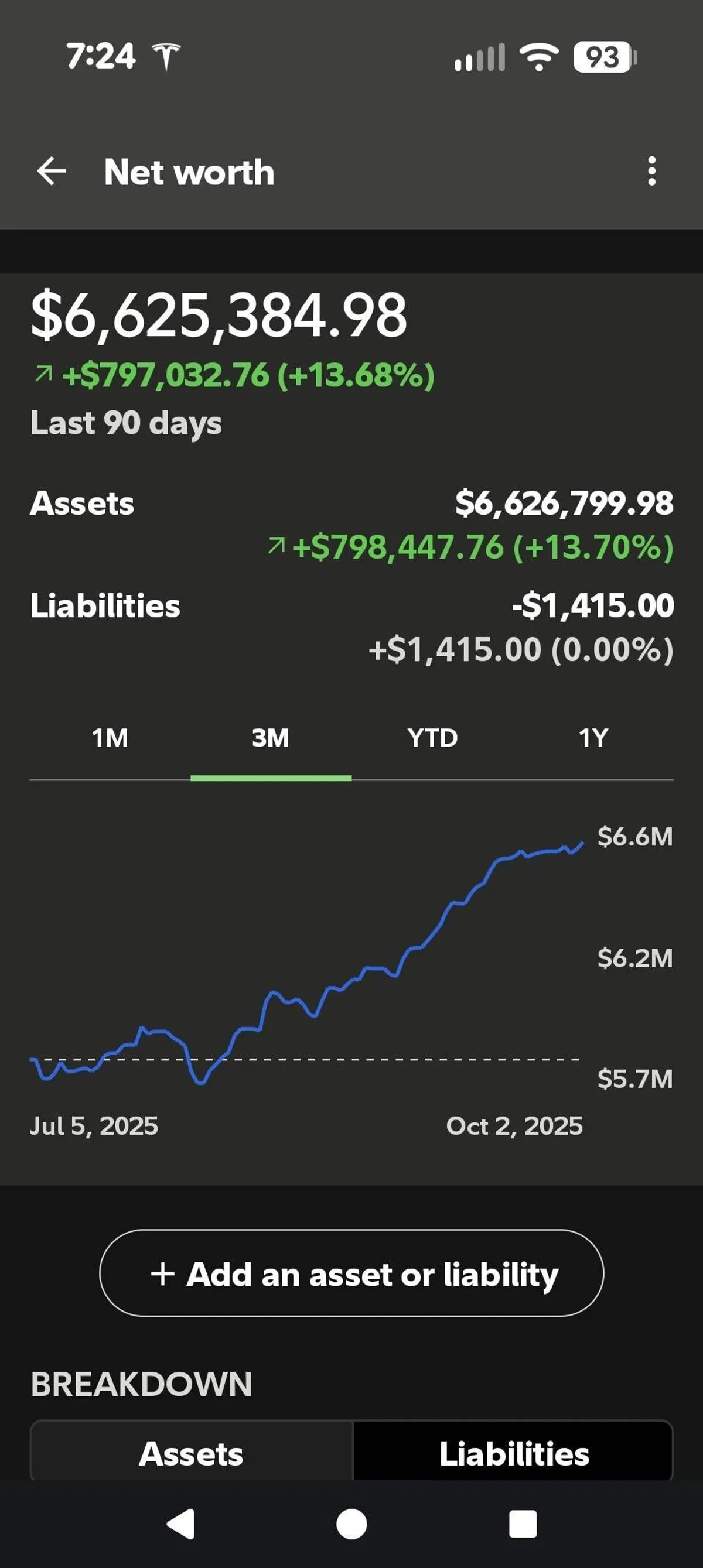Switch breakdown to Liabilities
Image resolution: width=703 pixels, height=1568 pixels.
pyautogui.click(x=514, y=1454)
